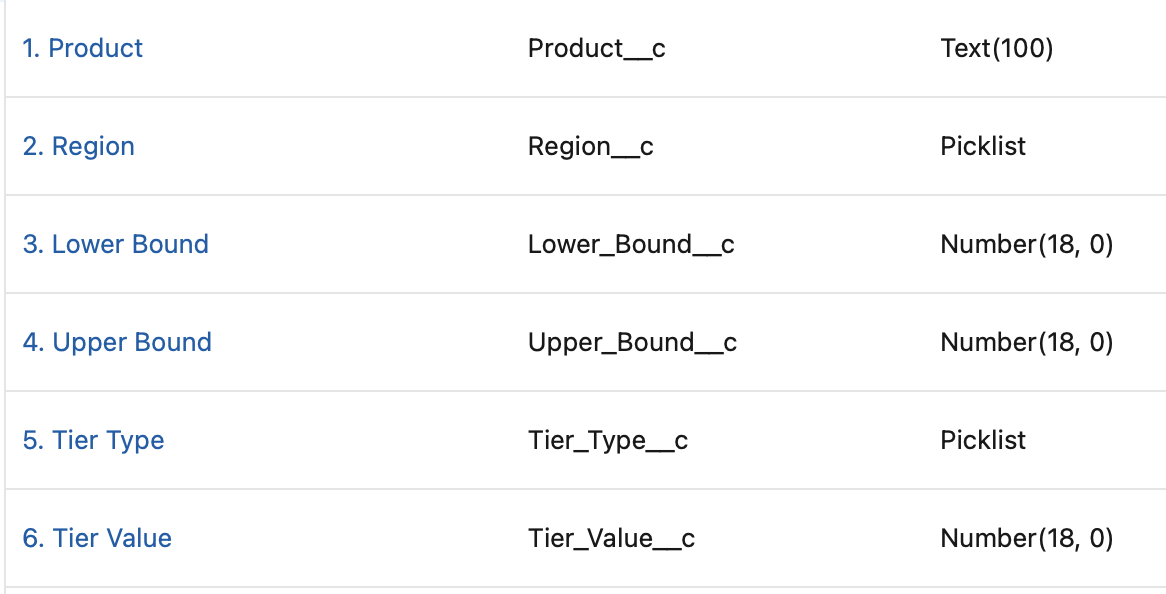Click the Upper_Bound__c API name cell
1166x594 pixels.
click(x=632, y=342)
